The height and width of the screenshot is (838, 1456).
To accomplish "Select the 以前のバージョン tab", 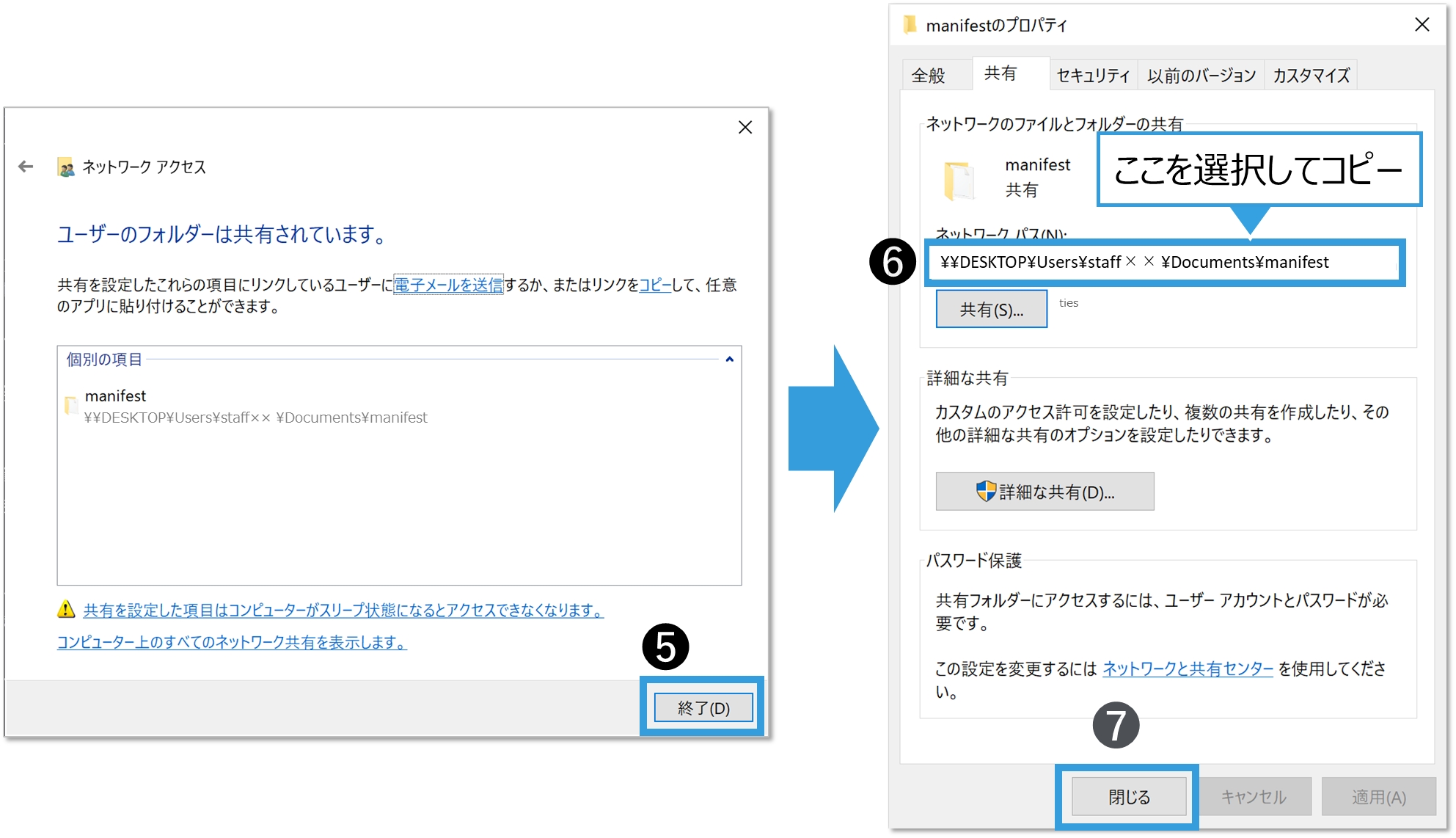I will pos(1201,75).
